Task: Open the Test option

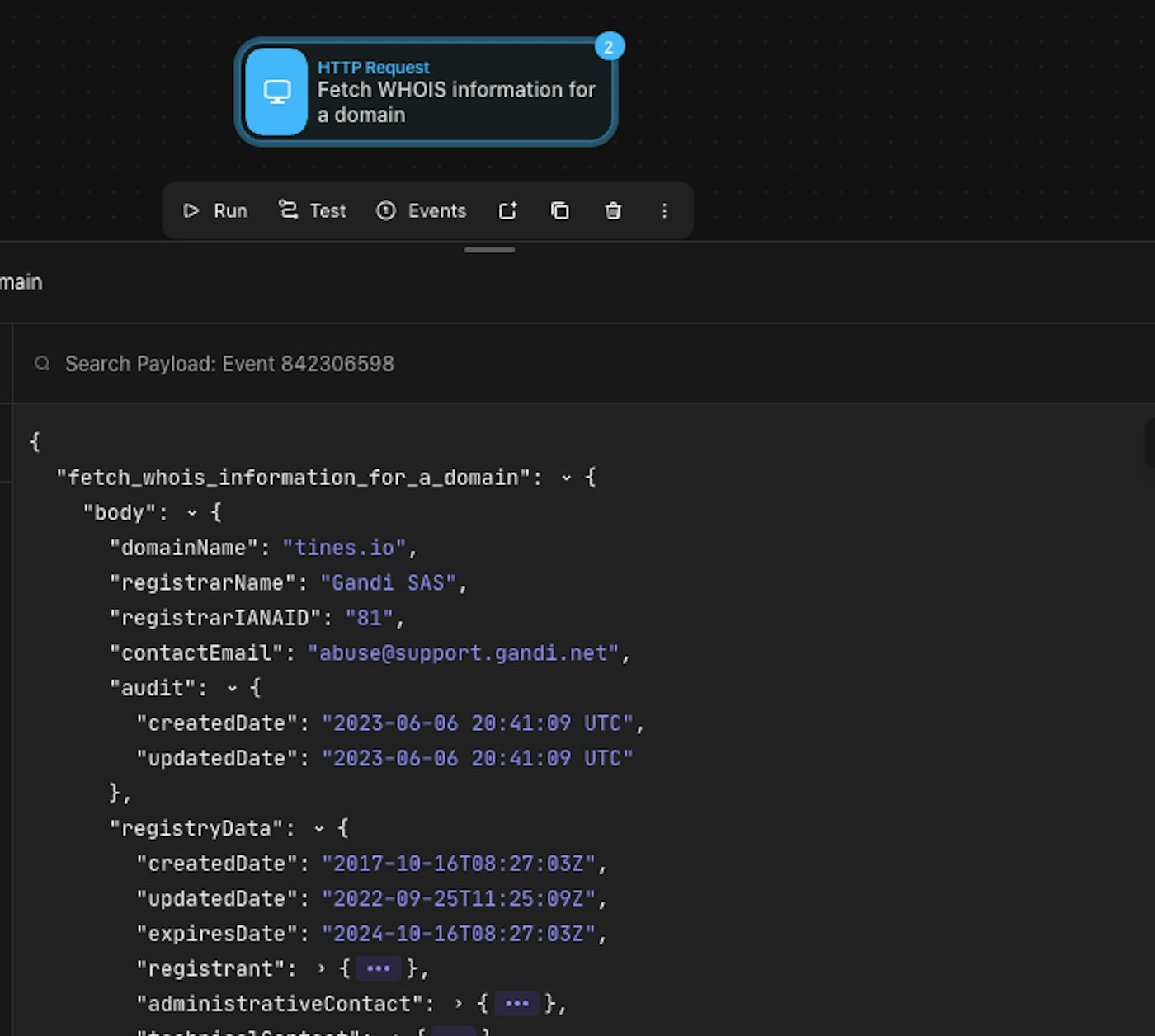Action: (x=313, y=211)
